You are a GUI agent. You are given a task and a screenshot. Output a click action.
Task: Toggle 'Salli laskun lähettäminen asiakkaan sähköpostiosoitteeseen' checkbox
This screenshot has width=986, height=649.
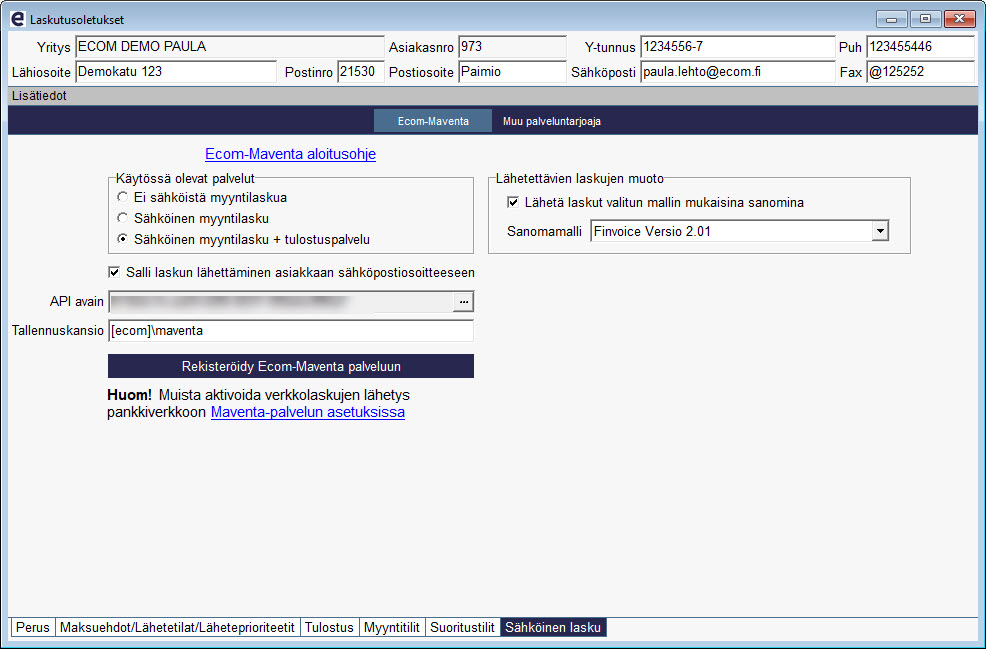click(114, 272)
